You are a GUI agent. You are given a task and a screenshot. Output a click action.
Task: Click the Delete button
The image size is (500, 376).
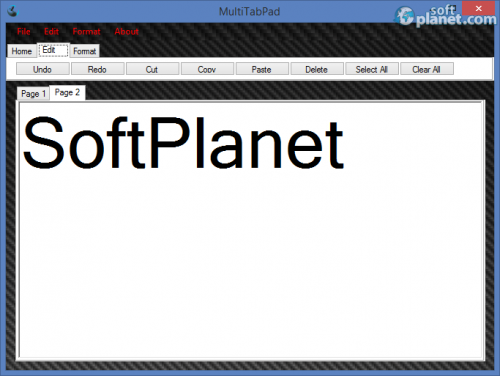[x=317, y=69]
